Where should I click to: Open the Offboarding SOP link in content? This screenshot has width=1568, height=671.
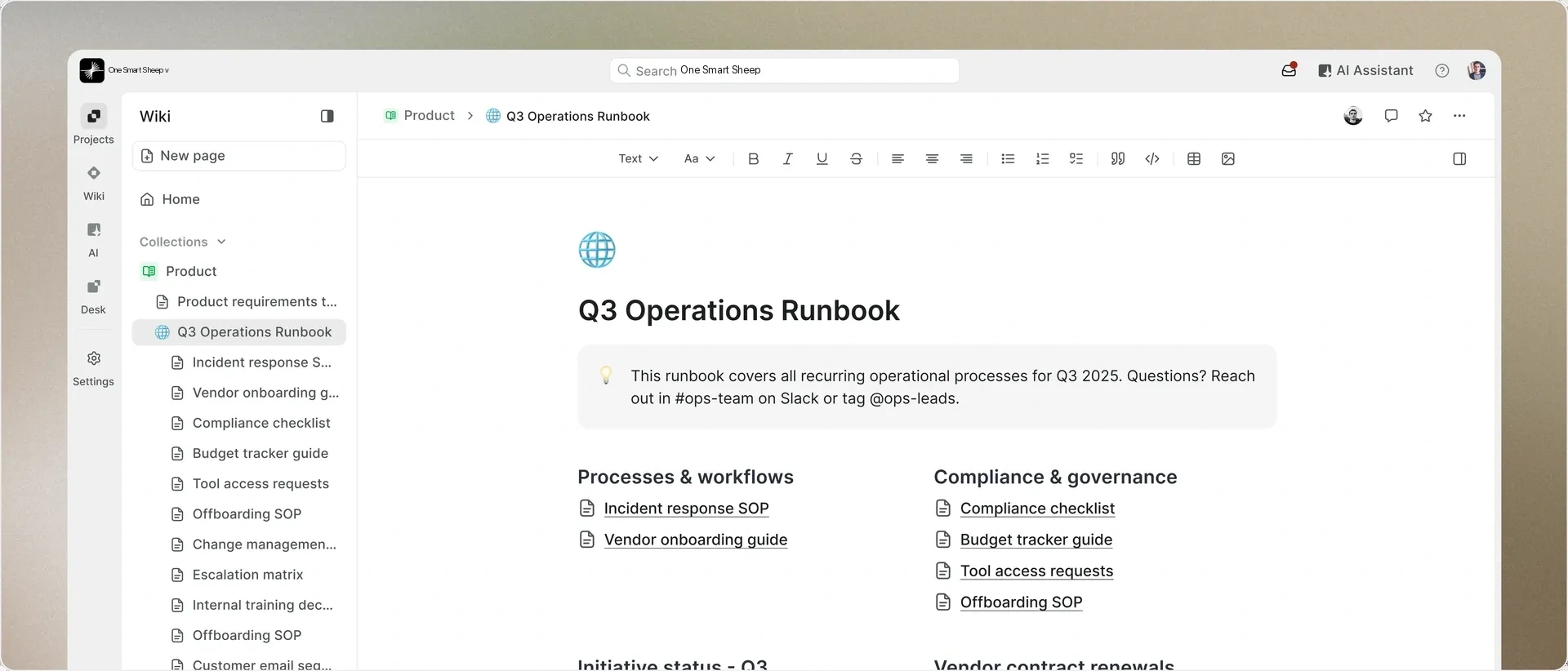[x=1021, y=602]
